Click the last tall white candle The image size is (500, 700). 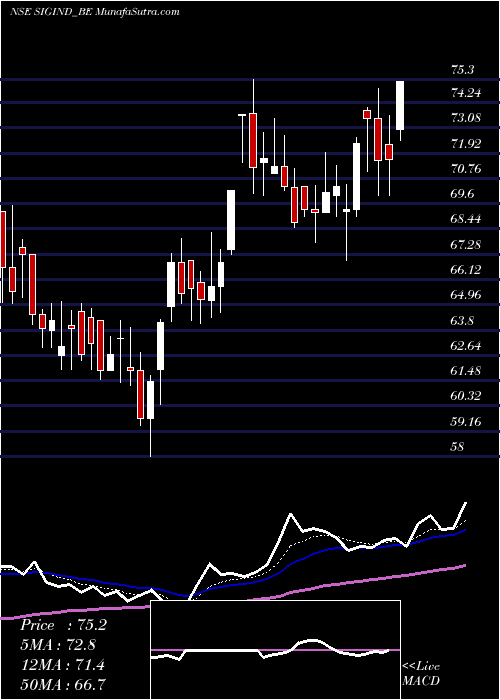(400, 105)
